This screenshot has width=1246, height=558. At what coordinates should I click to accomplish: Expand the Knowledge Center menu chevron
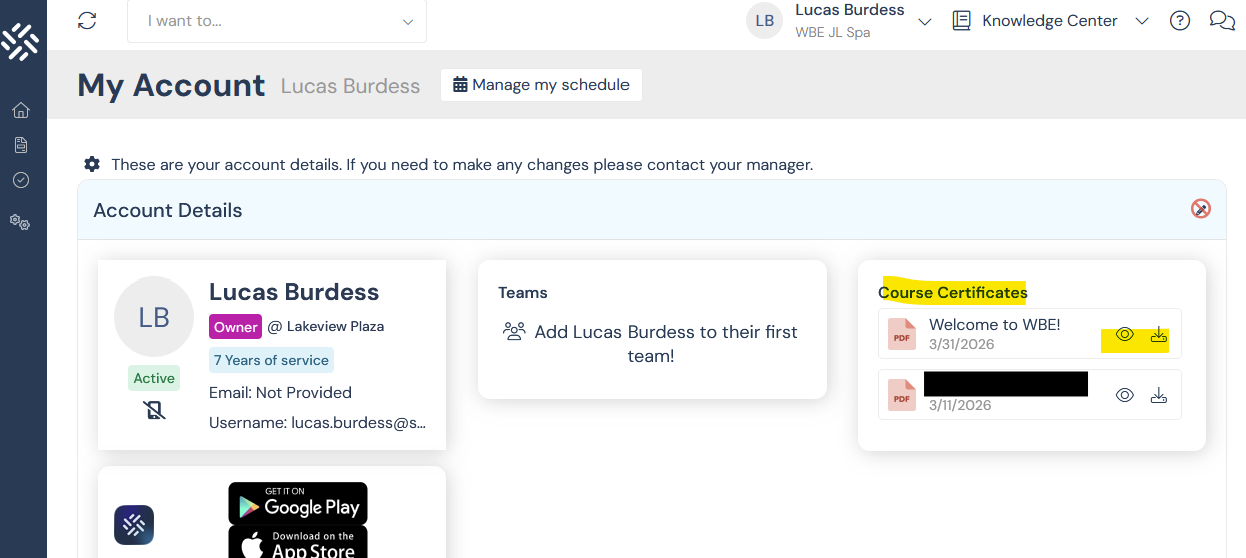click(1142, 22)
